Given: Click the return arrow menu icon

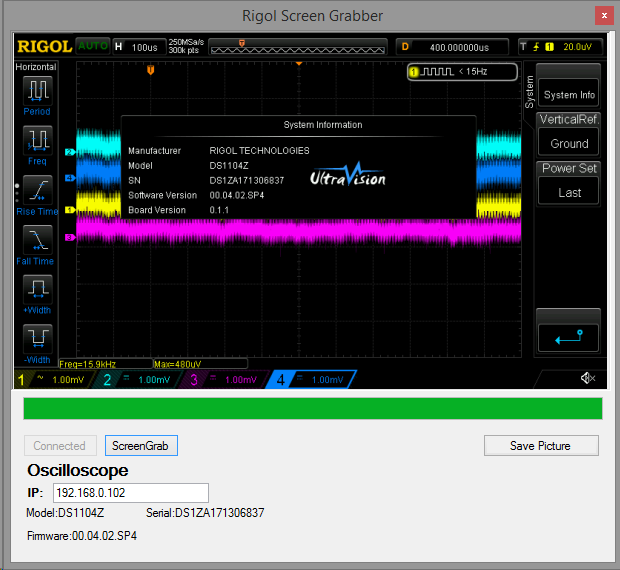Looking at the screenshot, I should coord(569,338).
